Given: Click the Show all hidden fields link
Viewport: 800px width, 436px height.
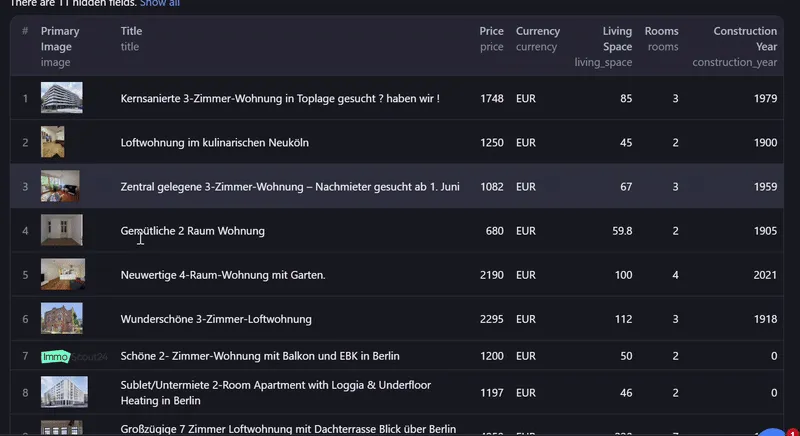Looking at the screenshot, I should pyautogui.click(x=160, y=3).
